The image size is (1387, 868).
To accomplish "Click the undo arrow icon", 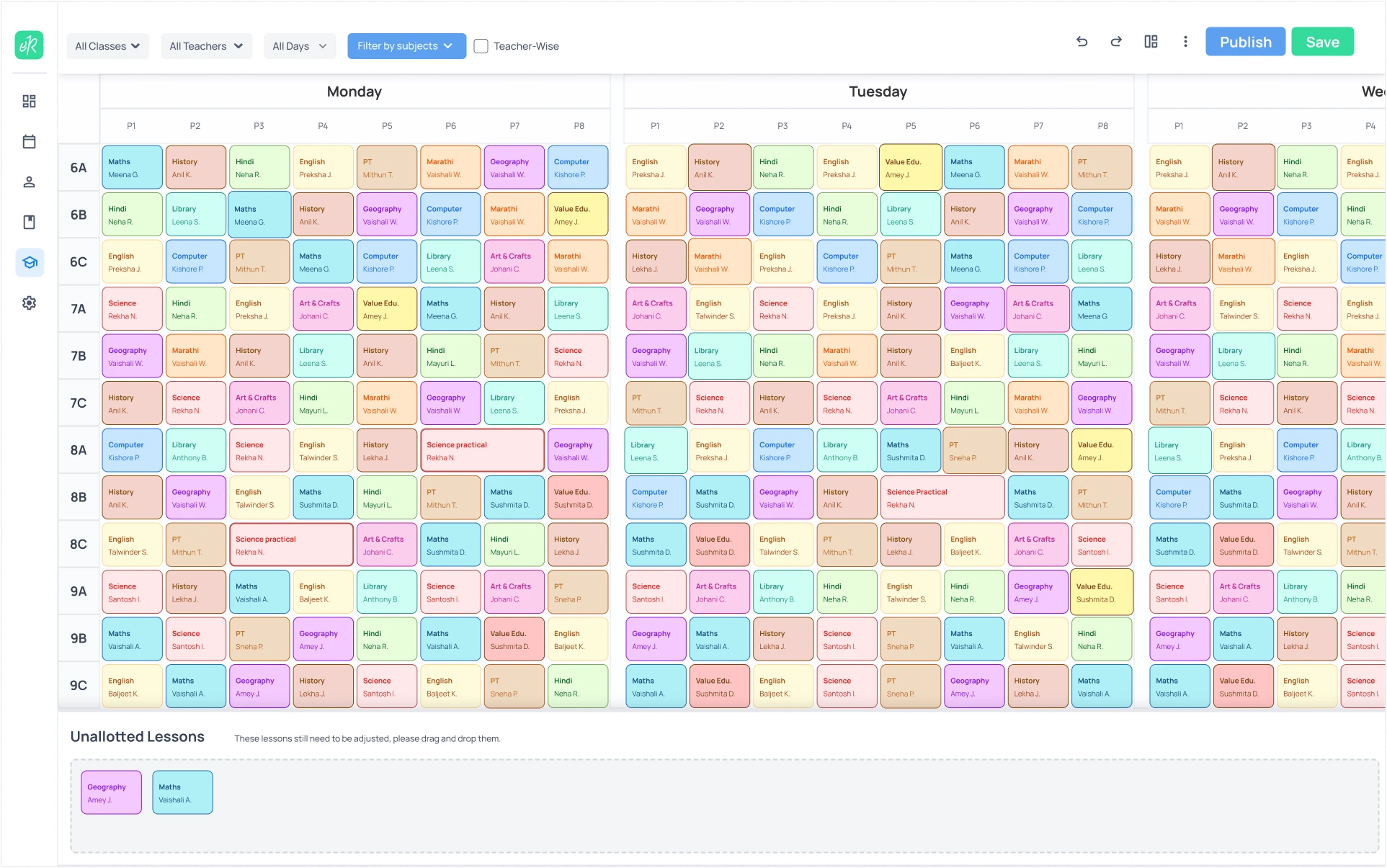I will click(x=1081, y=42).
